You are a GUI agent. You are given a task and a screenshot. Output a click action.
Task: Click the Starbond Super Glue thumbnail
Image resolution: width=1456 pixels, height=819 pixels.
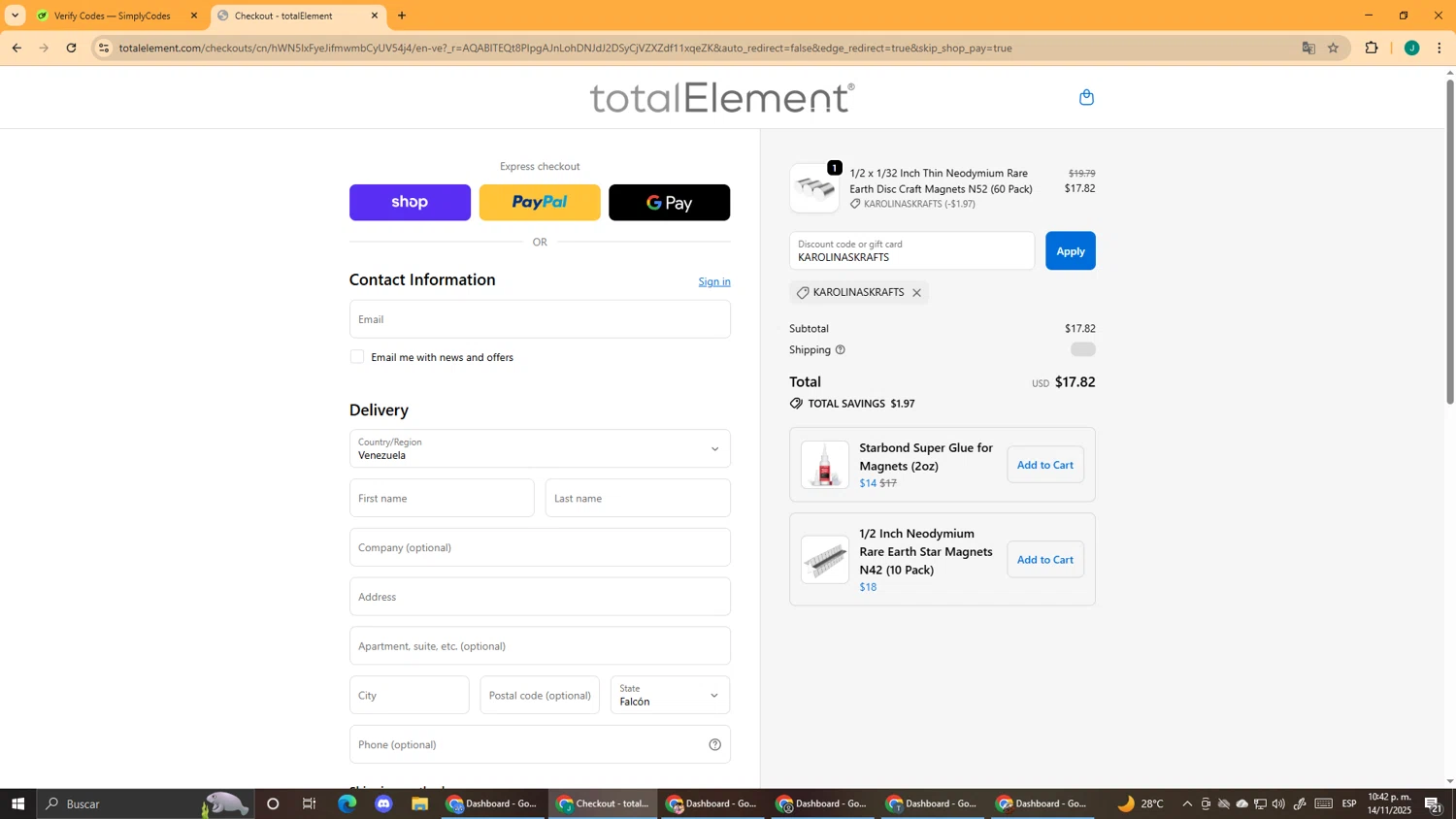pyautogui.click(x=825, y=465)
